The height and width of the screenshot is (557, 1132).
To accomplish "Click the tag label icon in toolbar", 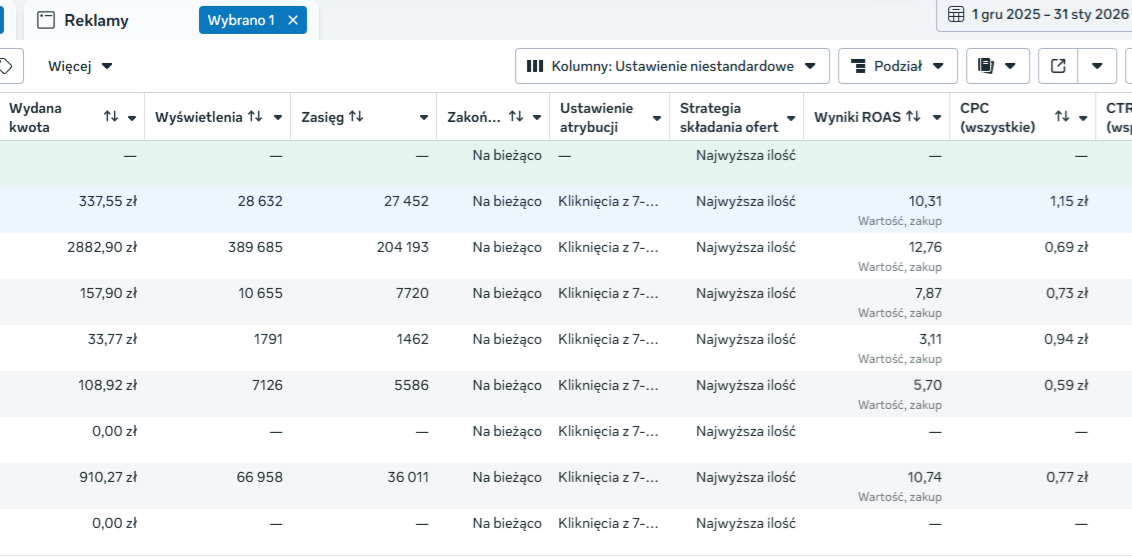I will (6, 66).
